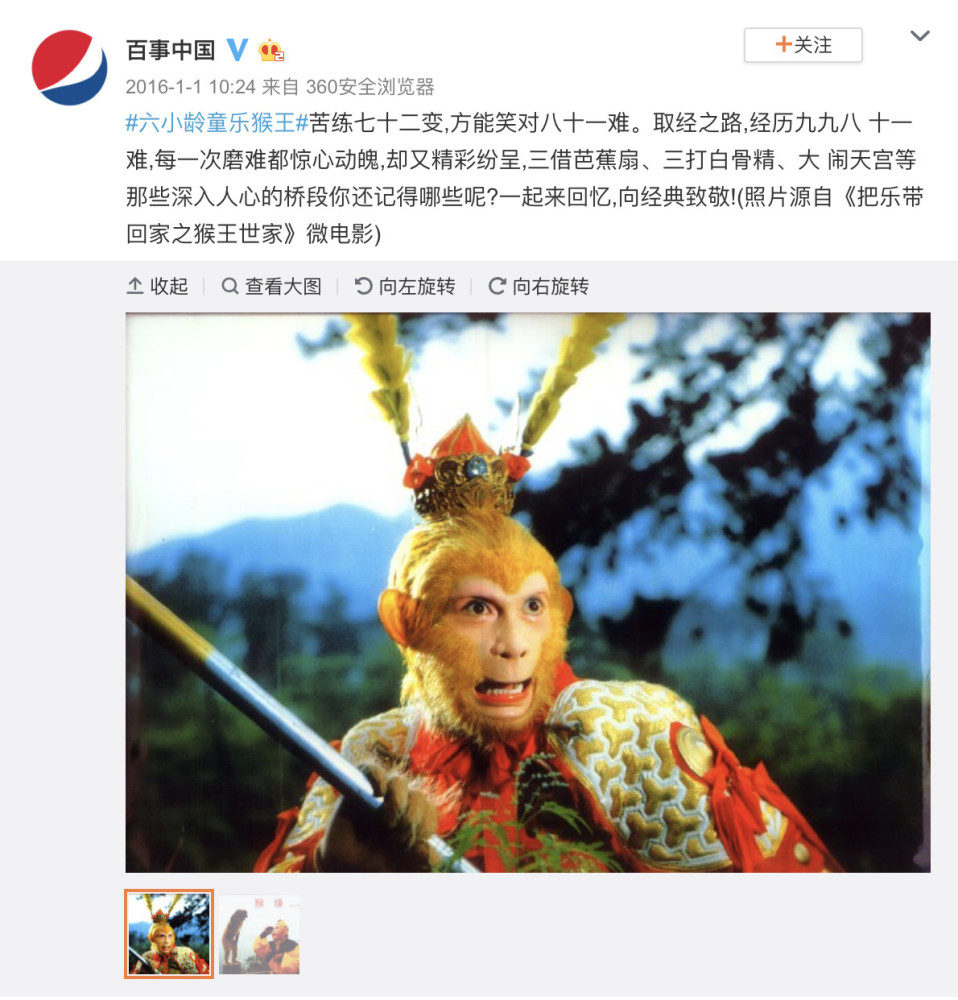Open the 百事中国 account name link
The height and width of the screenshot is (1000, 958).
coord(170,50)
